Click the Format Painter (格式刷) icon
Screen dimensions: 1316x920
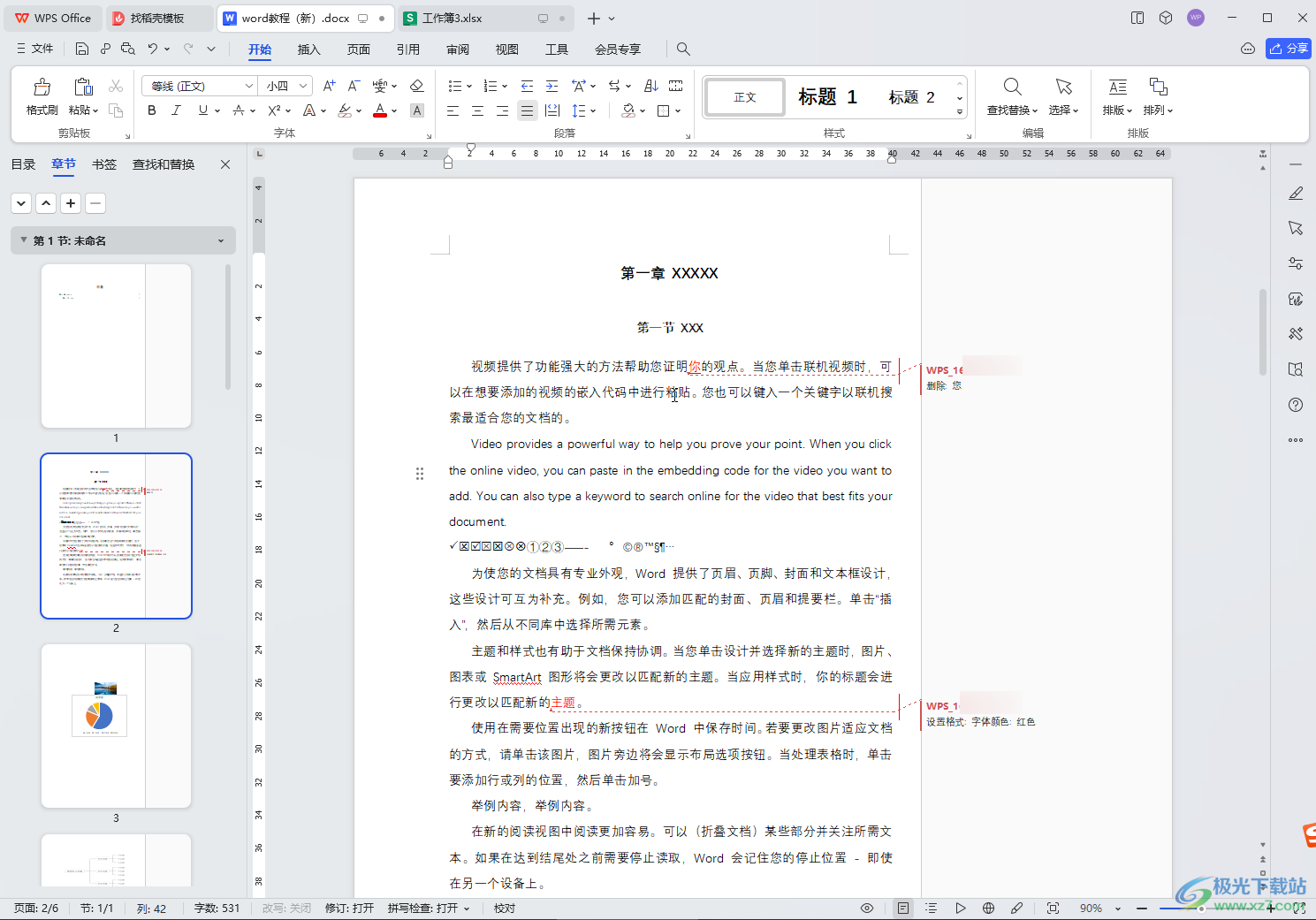point(42,87)
